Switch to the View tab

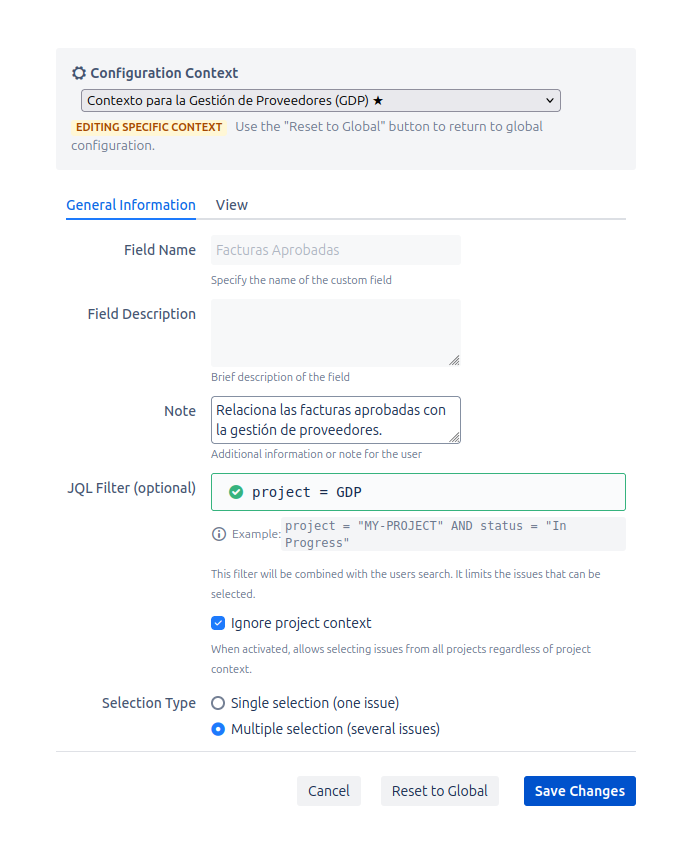pyautogui.click(x=231, y=205)
